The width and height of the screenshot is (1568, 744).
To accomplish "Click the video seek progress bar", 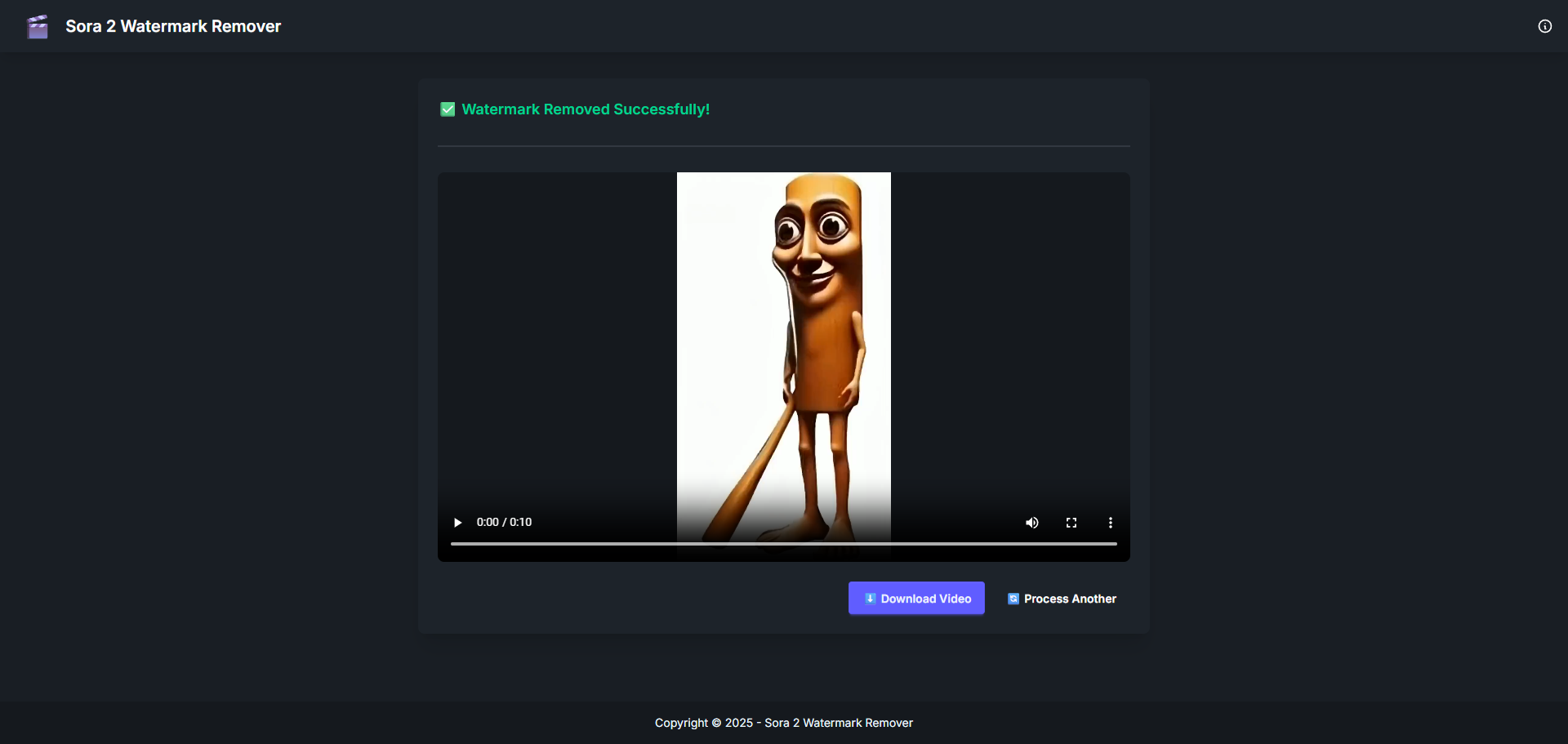I will click(783, 544).
